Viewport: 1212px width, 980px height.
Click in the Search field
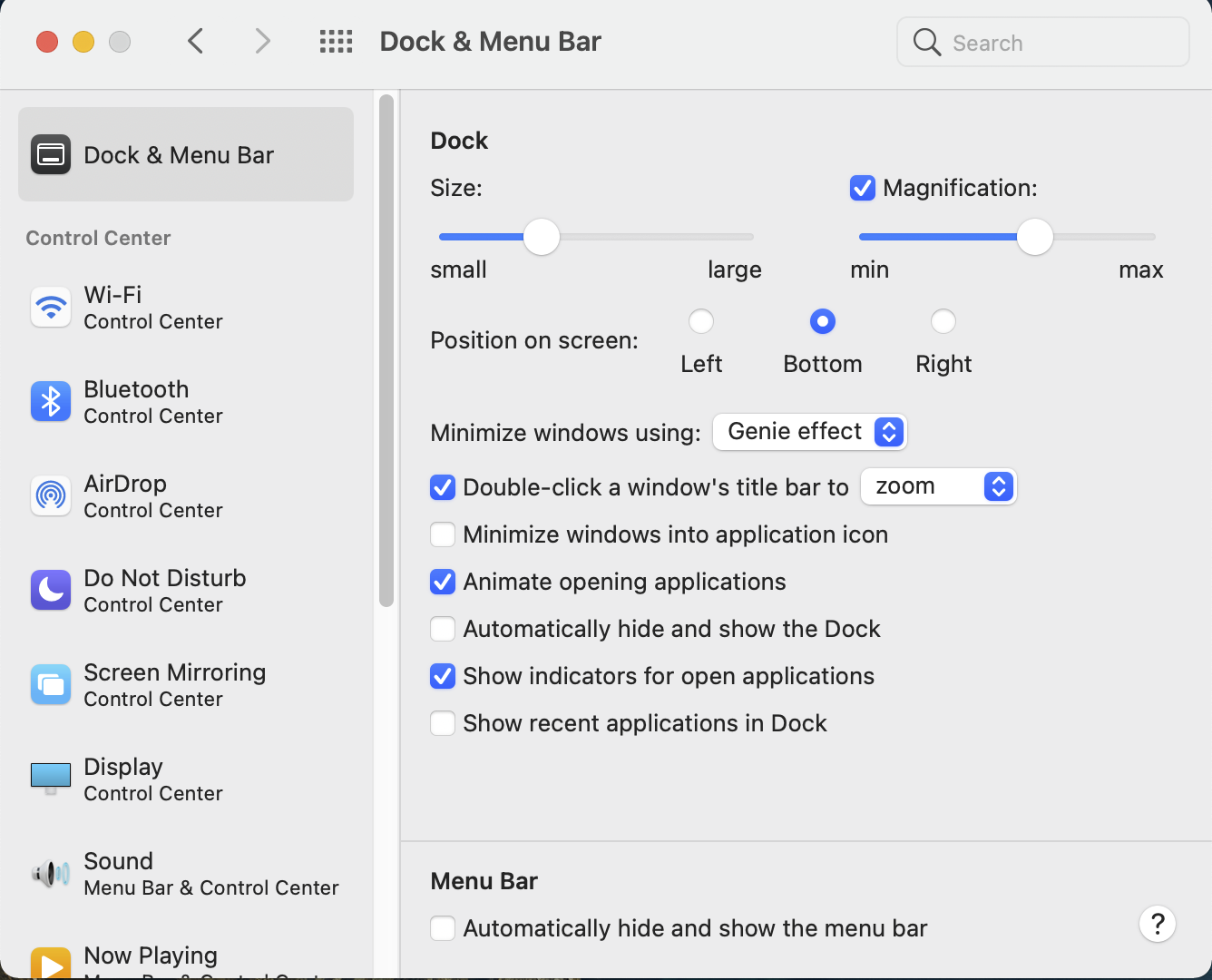1043,42
